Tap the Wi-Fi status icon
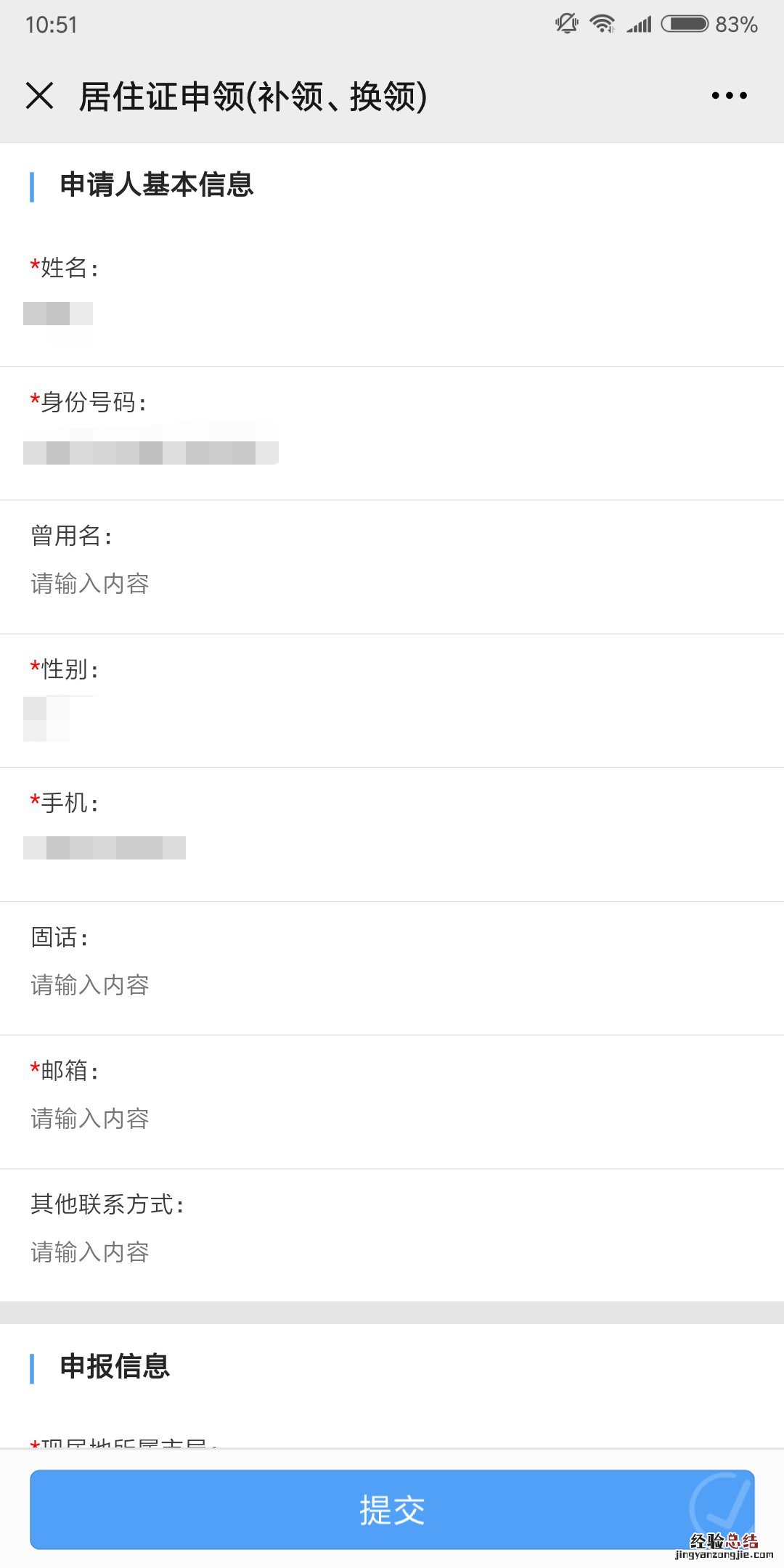 point(603,24)
